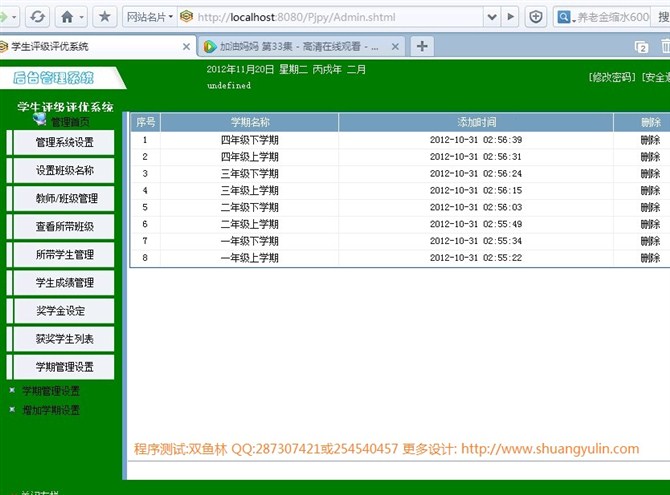Click the time 2012-10-31 02:55:22
670x495 pixels.
tap(476, 258)
